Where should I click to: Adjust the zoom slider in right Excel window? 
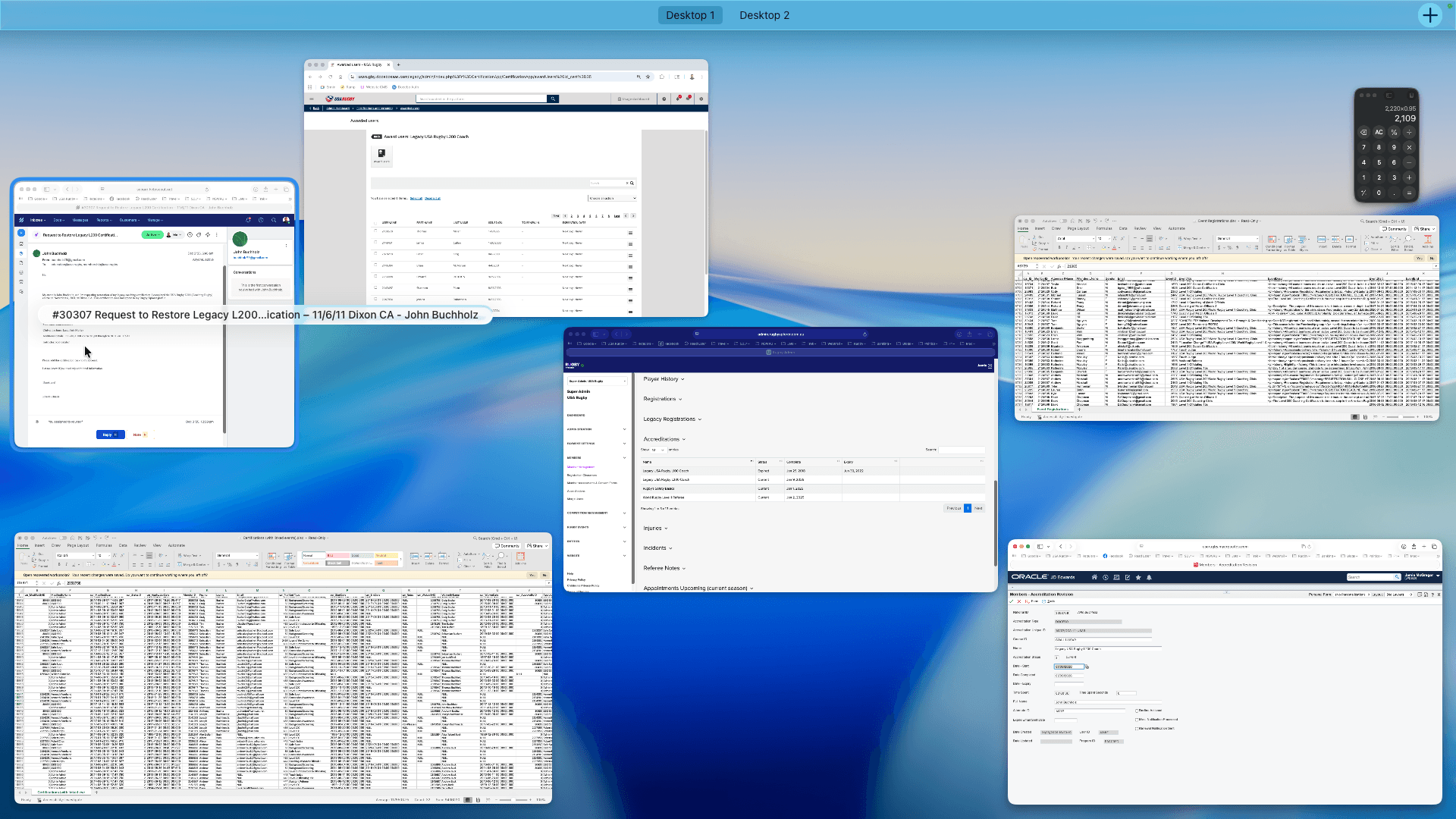coord(1400,416)
